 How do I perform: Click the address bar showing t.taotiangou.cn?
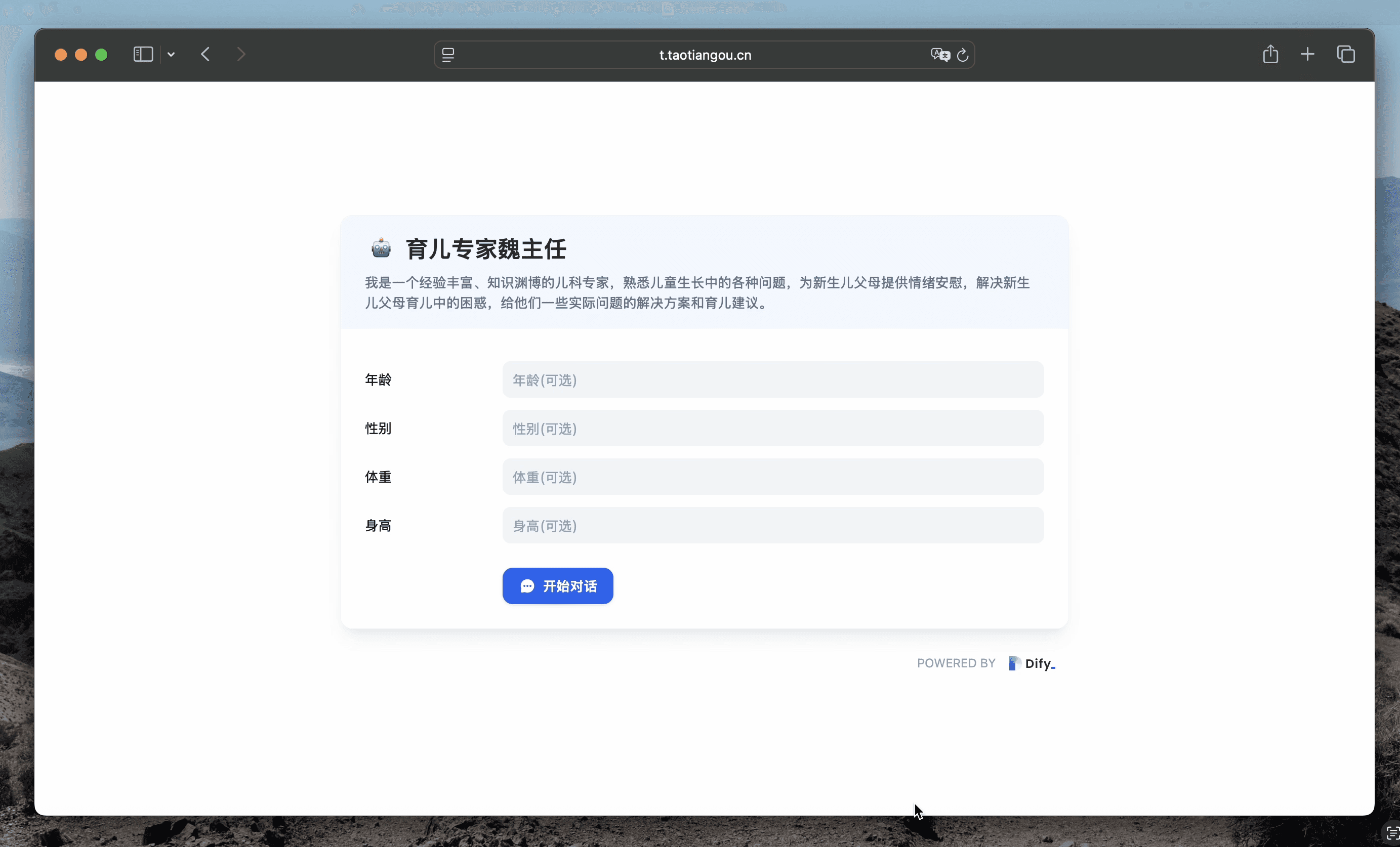pyautogui.click(x=705, y=55)
